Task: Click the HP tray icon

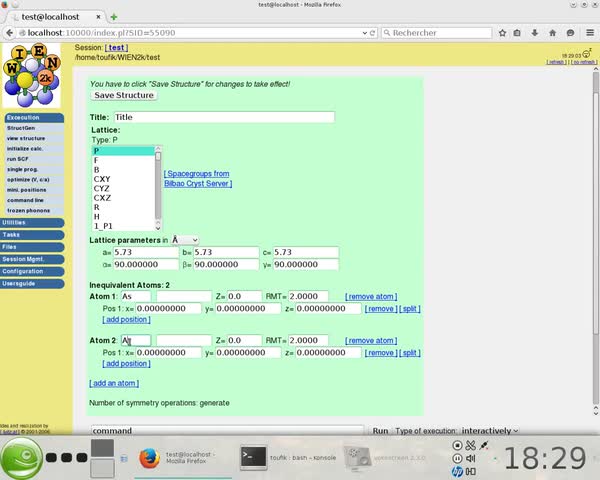Action: (x=457, y=472)
